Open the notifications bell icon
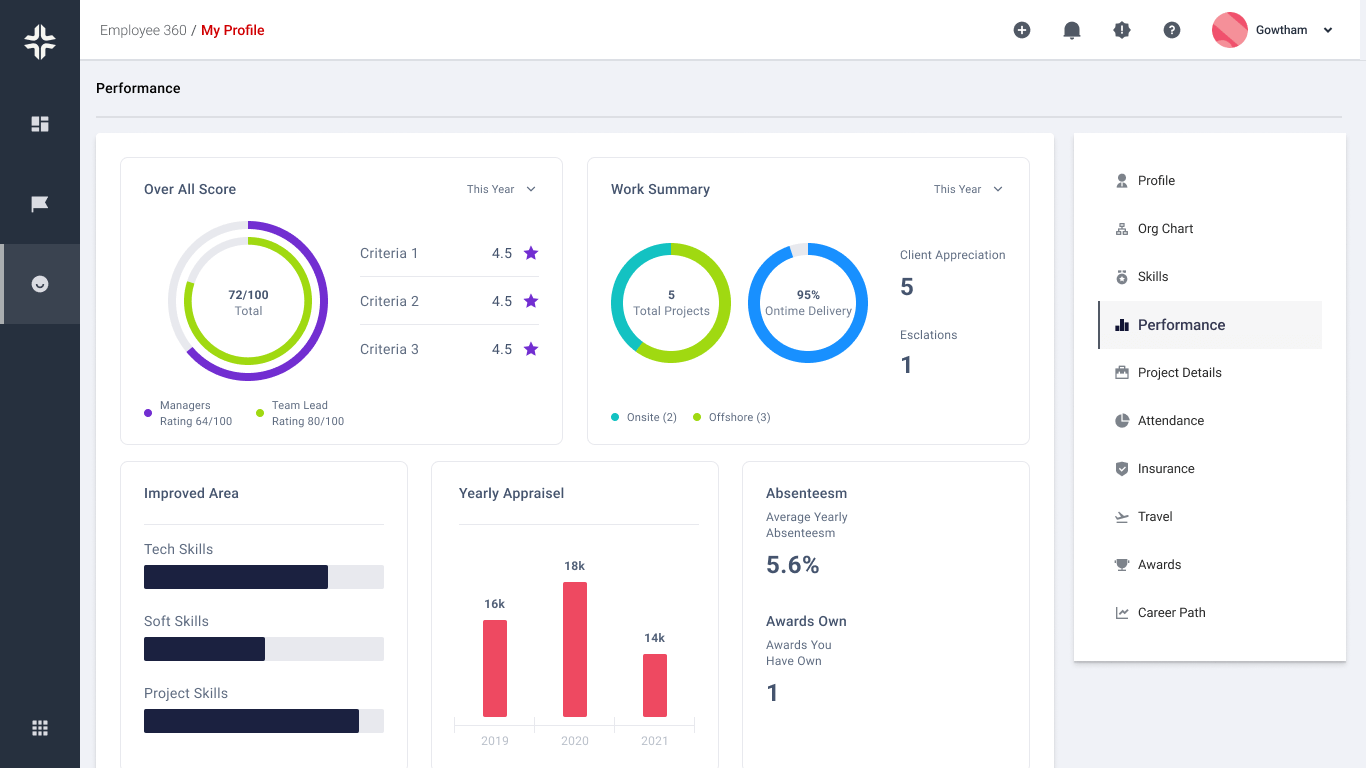Image resolution: width=1366 pixels, height=768 pixels. point(1072,30)
